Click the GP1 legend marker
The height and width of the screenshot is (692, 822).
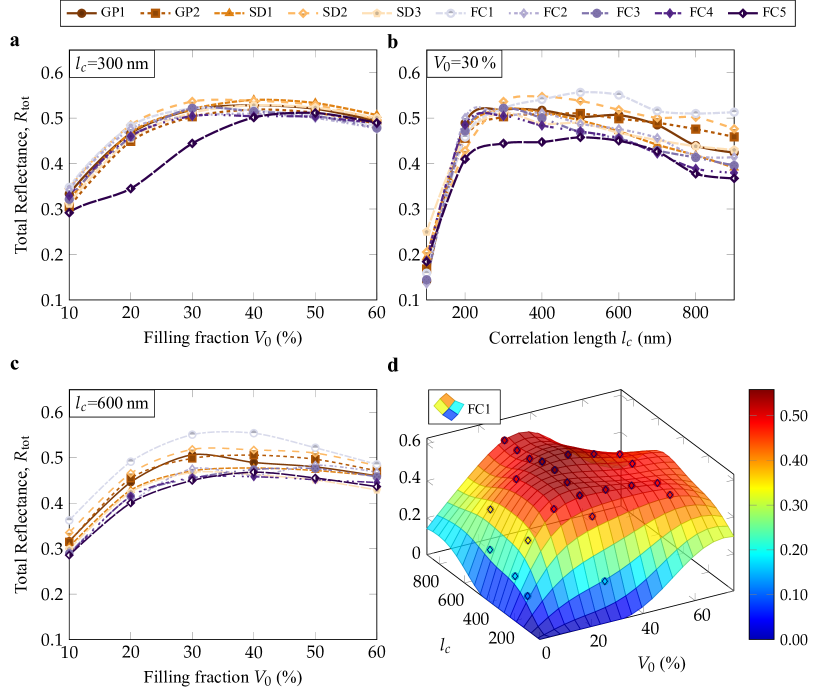click(82, 13)
